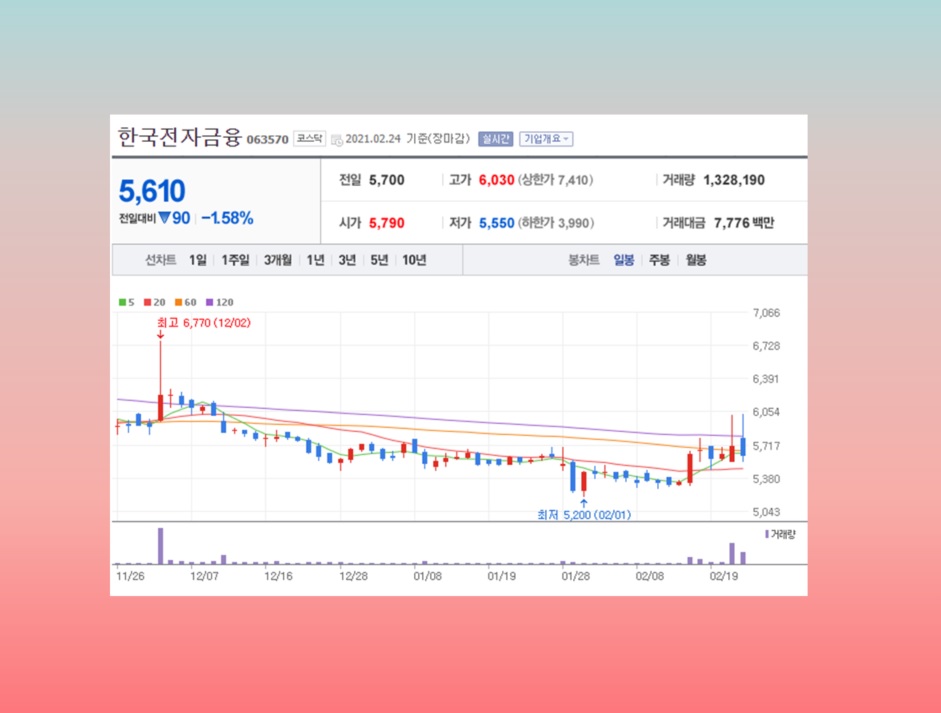Screen dimensions: 941x713
Task: Select the 10년 line chart tab
Action: tap(414, 260)
